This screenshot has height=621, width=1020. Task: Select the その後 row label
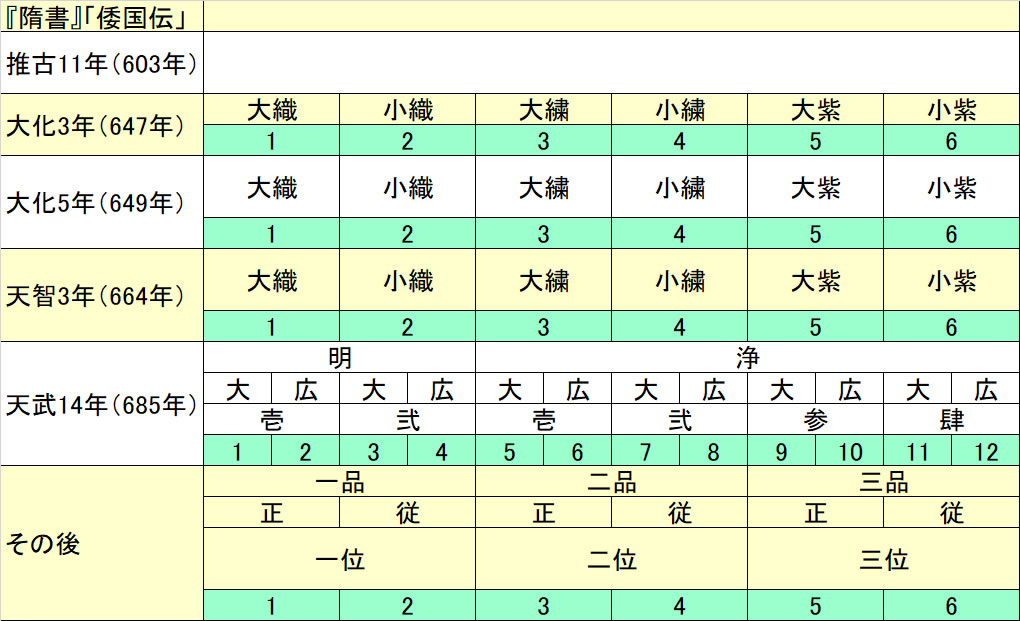[101, 544]
